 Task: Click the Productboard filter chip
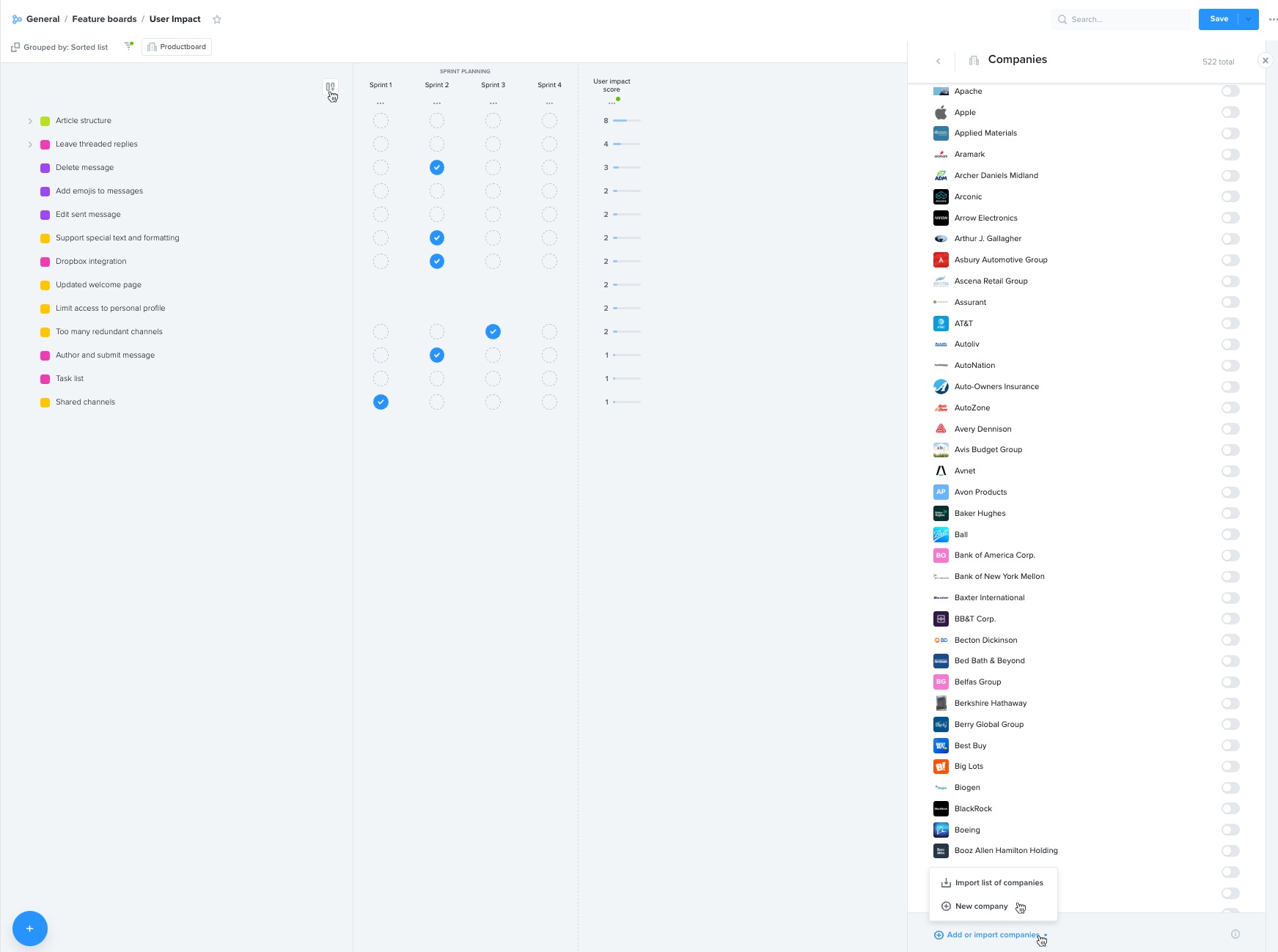coord(177,47)
